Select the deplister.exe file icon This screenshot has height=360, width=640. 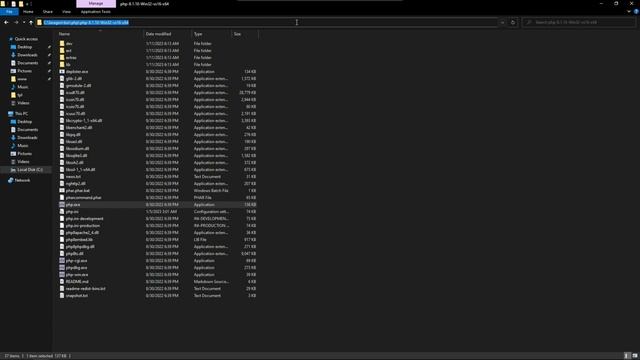[62, 71]
